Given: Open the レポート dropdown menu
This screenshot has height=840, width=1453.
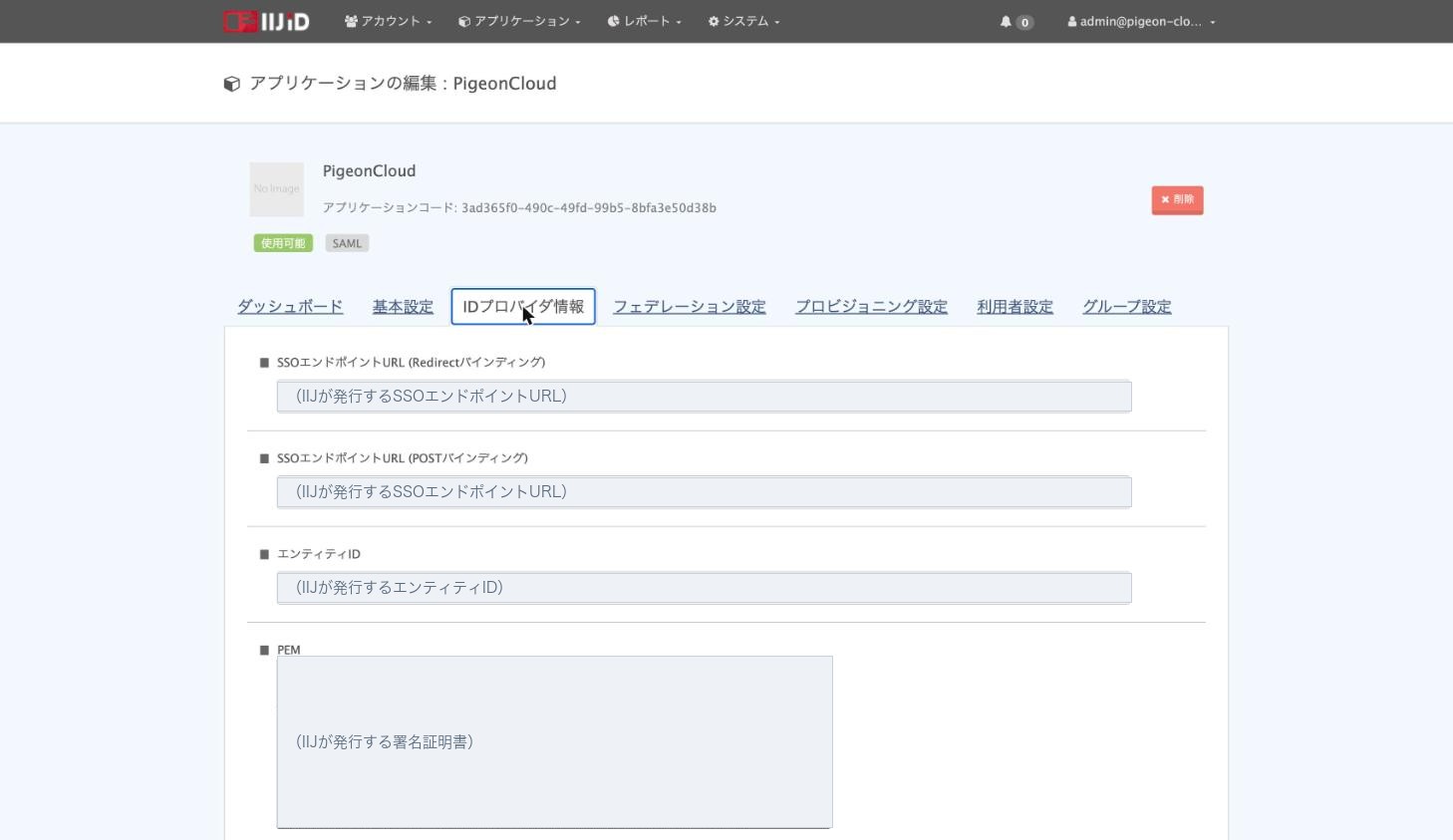Looking at the screenshot, I should 645,21.
